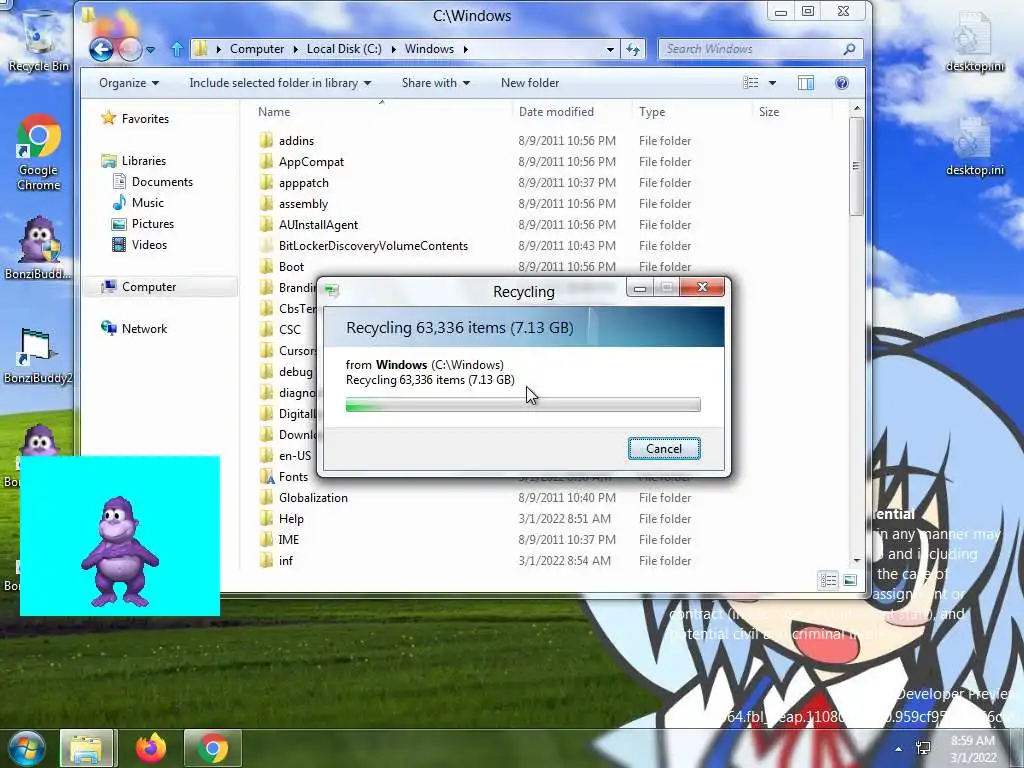Cancel the Recycling operation
The height and width of the screenshot is (768, 1024).
664,449
